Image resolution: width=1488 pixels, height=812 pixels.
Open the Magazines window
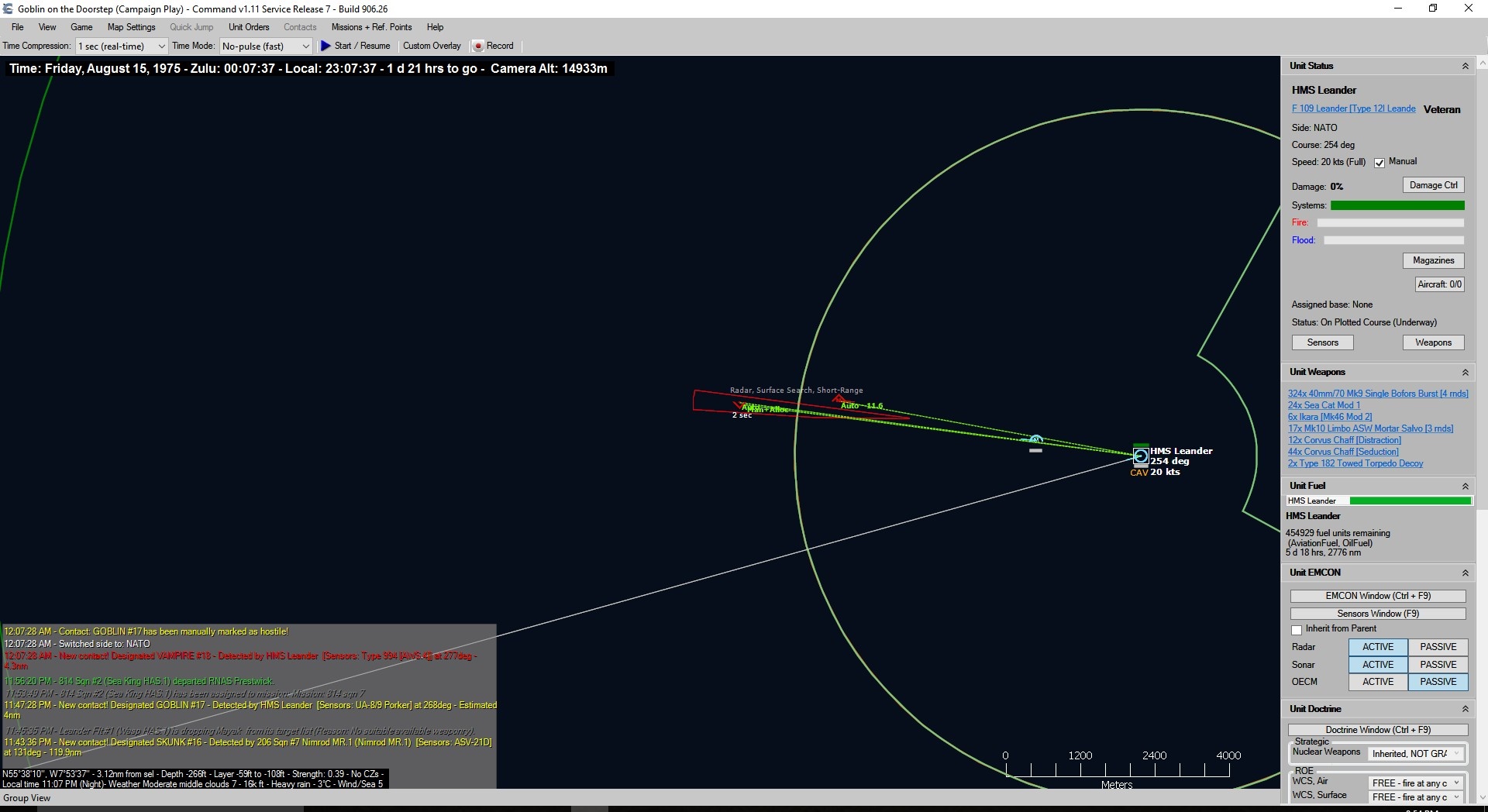1433,260
